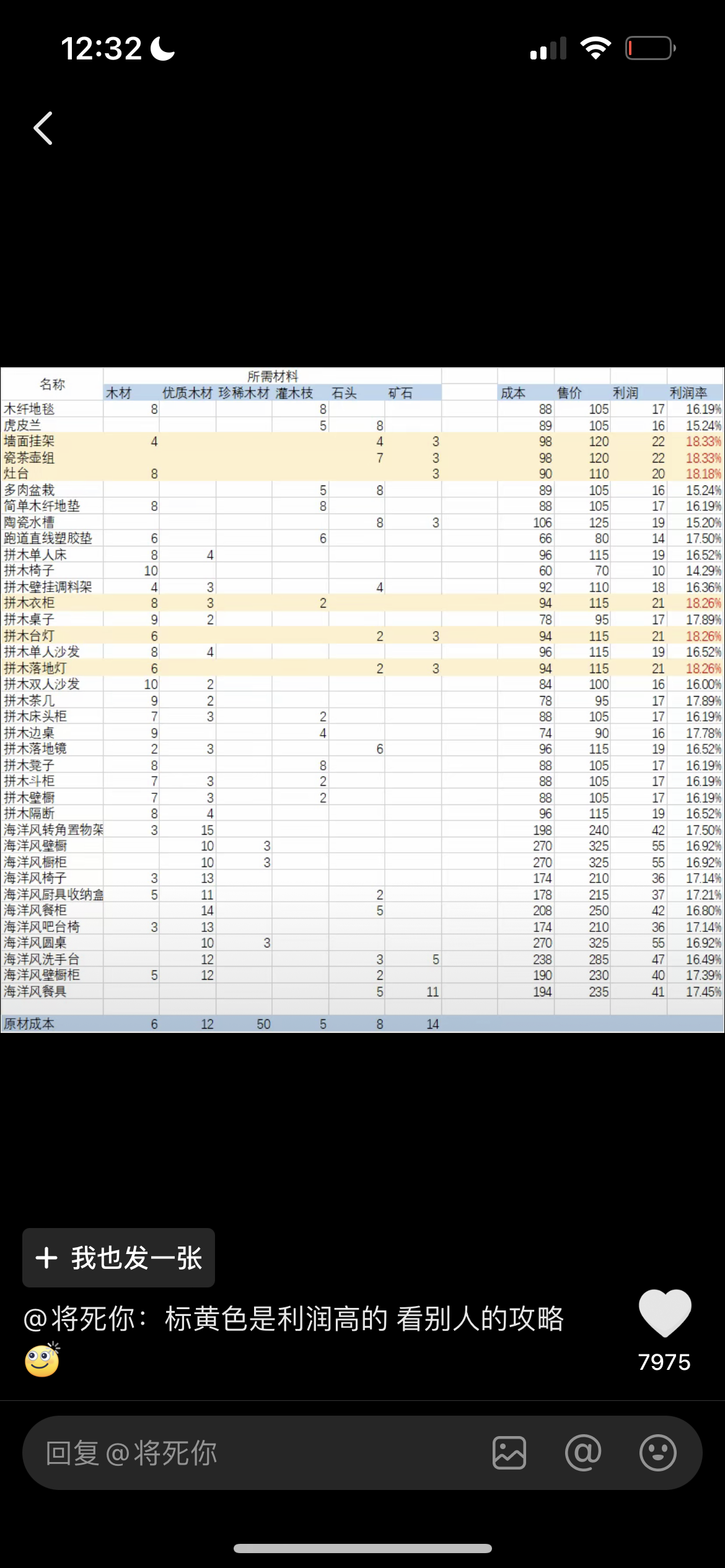Tap the 回复@将死你 reply input field
Viewport: 725px width, 1568px height.
(x=362, y=1453)
